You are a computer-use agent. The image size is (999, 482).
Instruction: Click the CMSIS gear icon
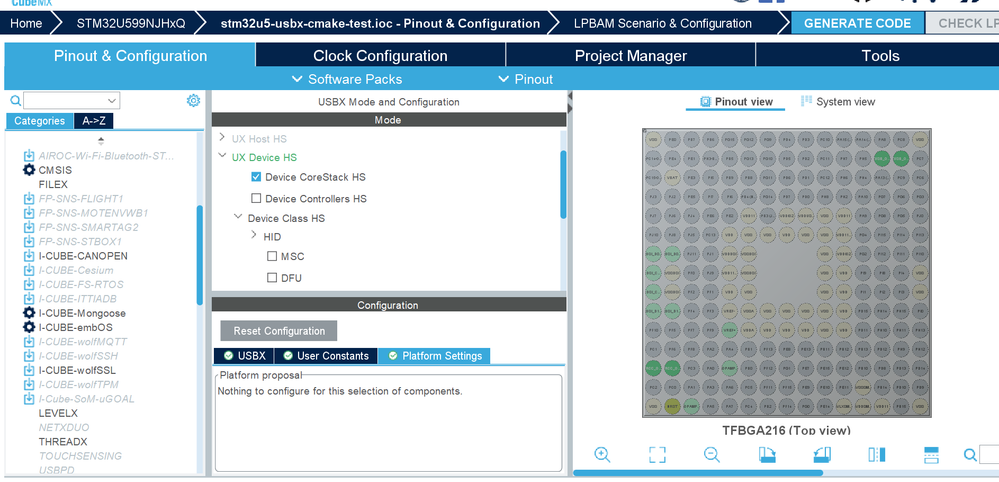29,170
